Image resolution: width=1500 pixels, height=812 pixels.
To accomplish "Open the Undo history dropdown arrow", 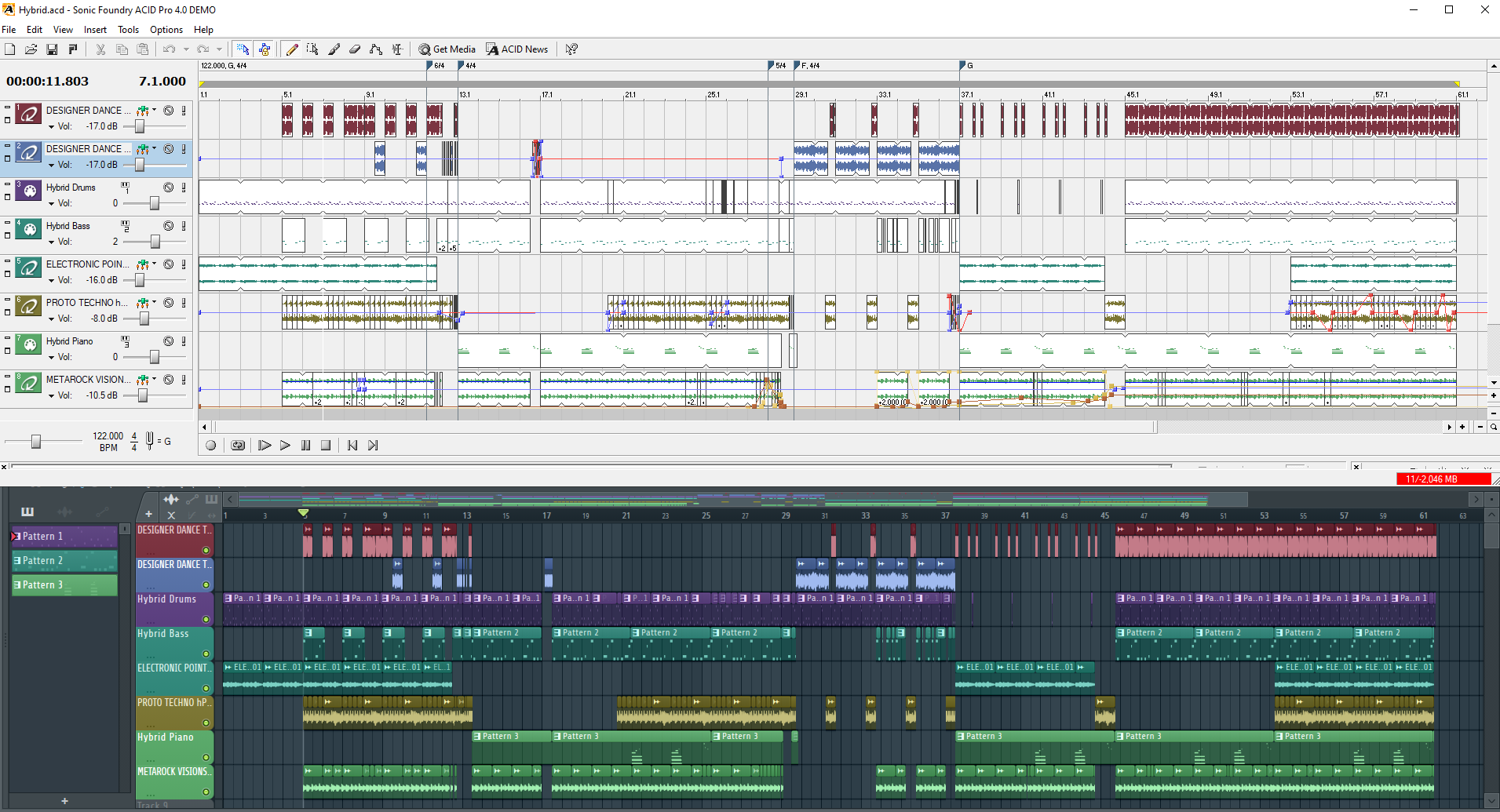I will click(x=186, y=49).
